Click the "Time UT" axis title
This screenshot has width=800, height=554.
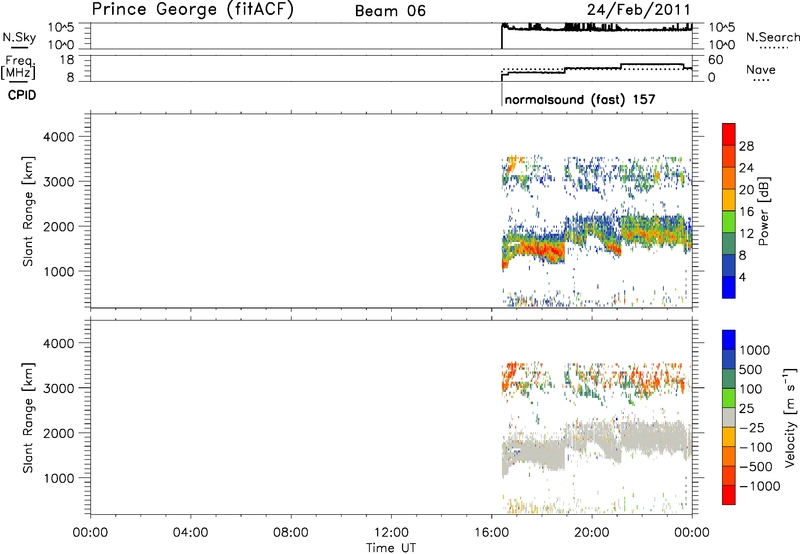tap(391, 548)
